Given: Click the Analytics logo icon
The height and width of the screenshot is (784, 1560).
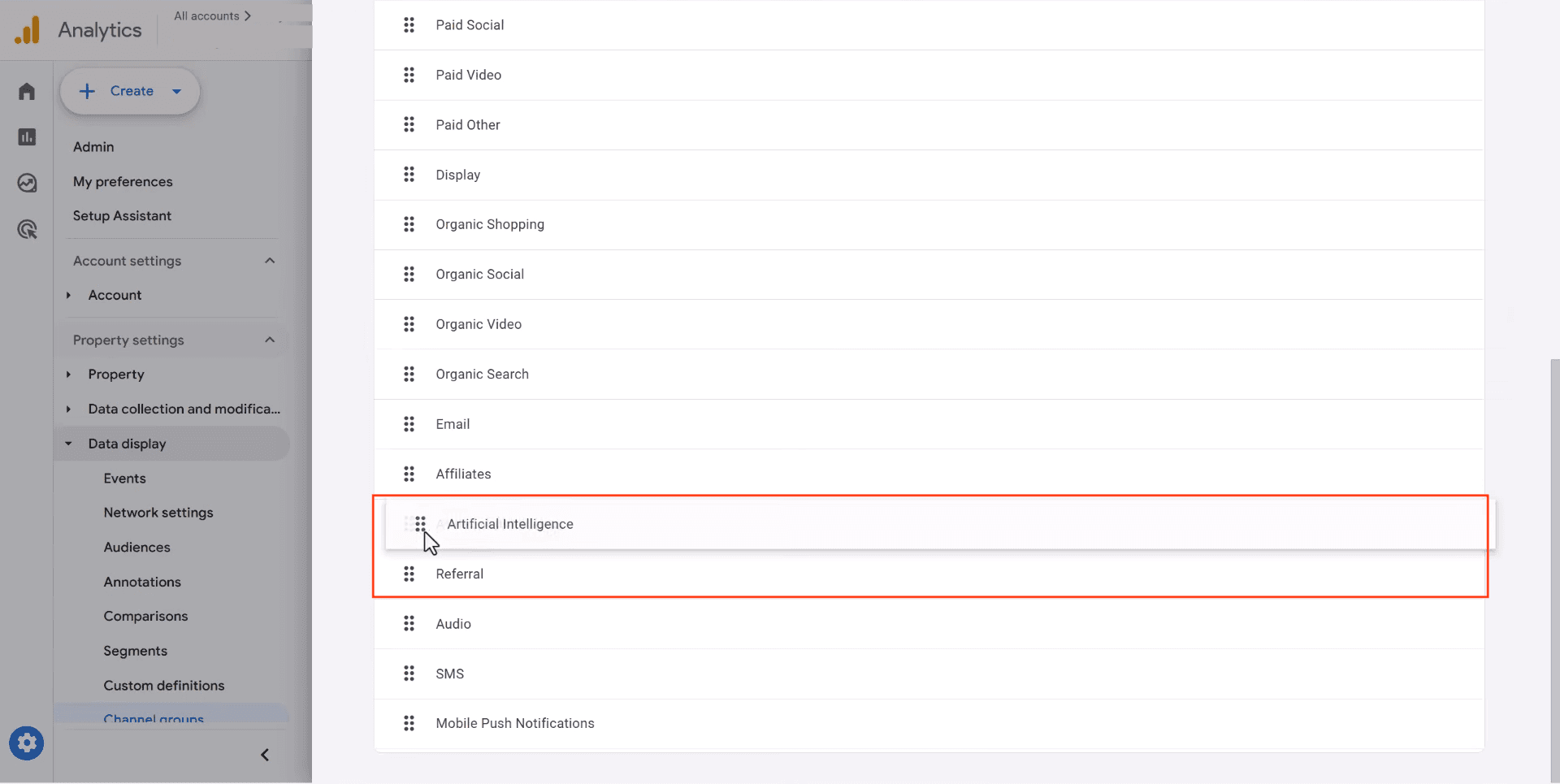Looking at the screenshot, I should pyautogui.click(x=27, y=29).
